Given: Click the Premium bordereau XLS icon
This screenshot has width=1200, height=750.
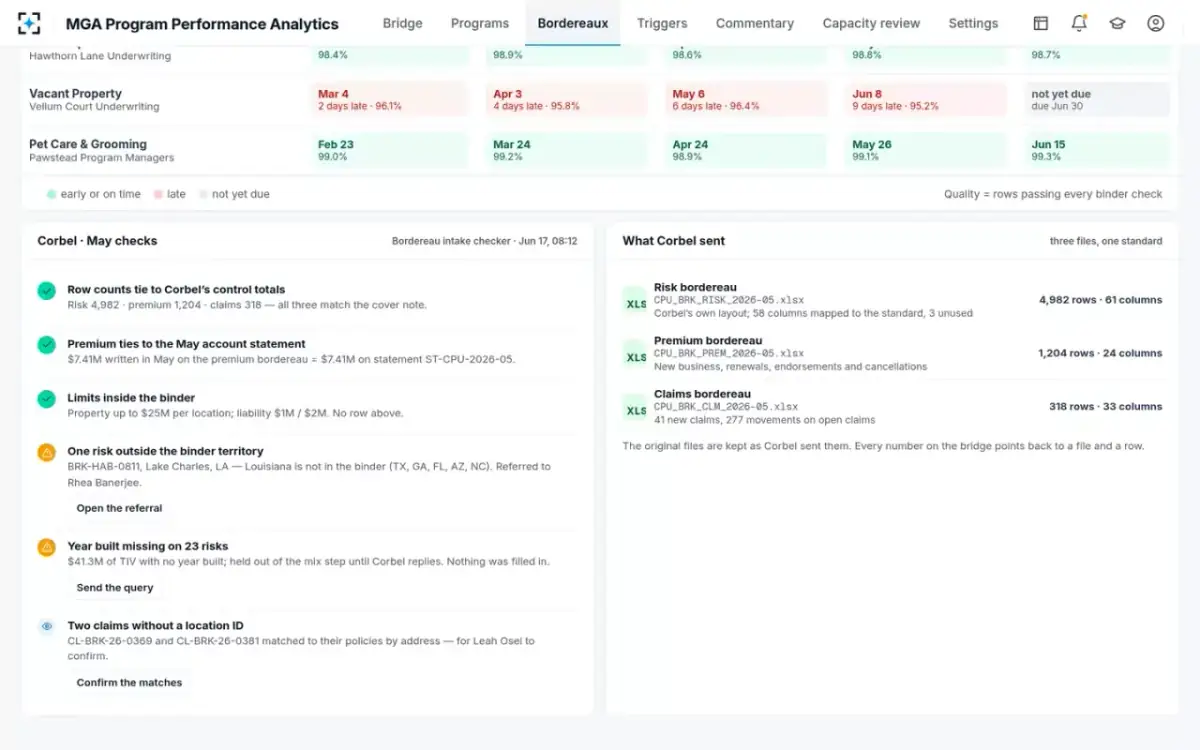Looking at the screenshot, I should tap(636, 357).
